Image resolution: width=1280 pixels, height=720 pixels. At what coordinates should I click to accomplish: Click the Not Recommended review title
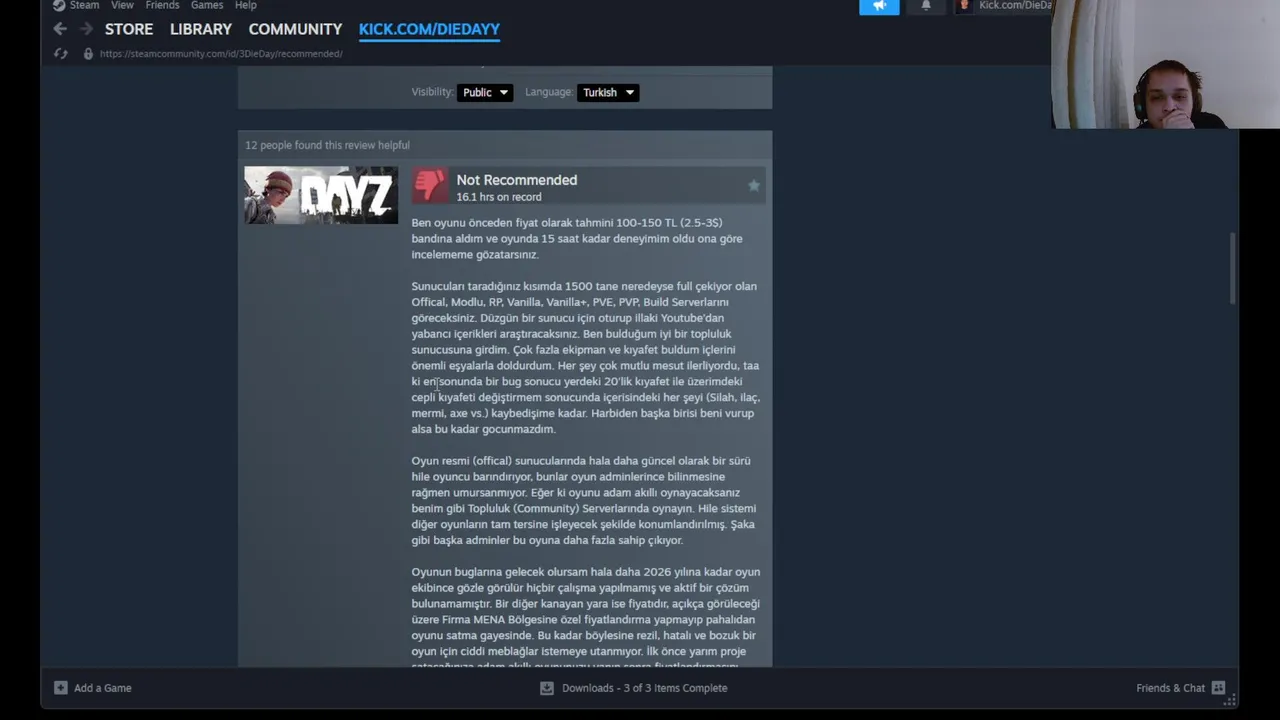[x=517, y=180]
